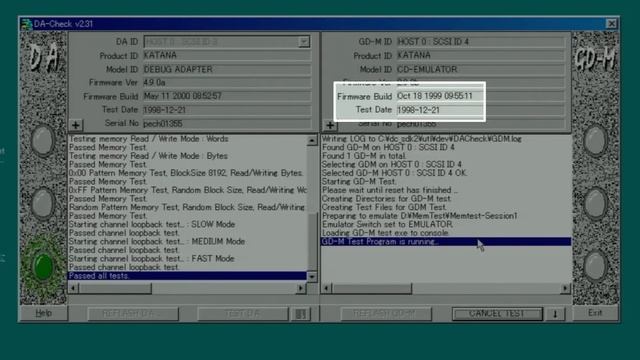Expand GD-M details with the plus button

tap(330, 125)
